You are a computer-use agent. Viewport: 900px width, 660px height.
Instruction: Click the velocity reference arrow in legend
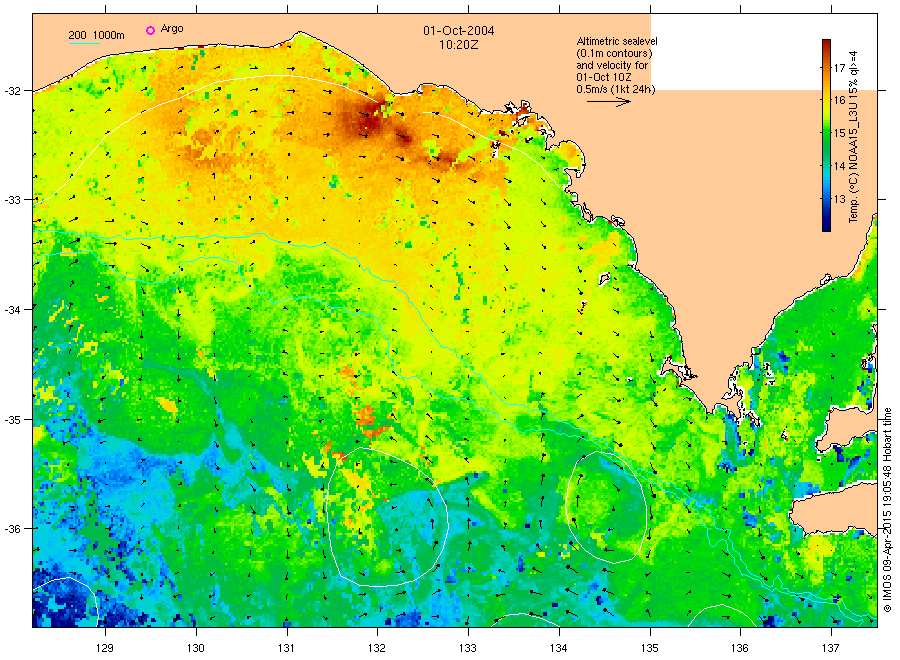(609, 102)
